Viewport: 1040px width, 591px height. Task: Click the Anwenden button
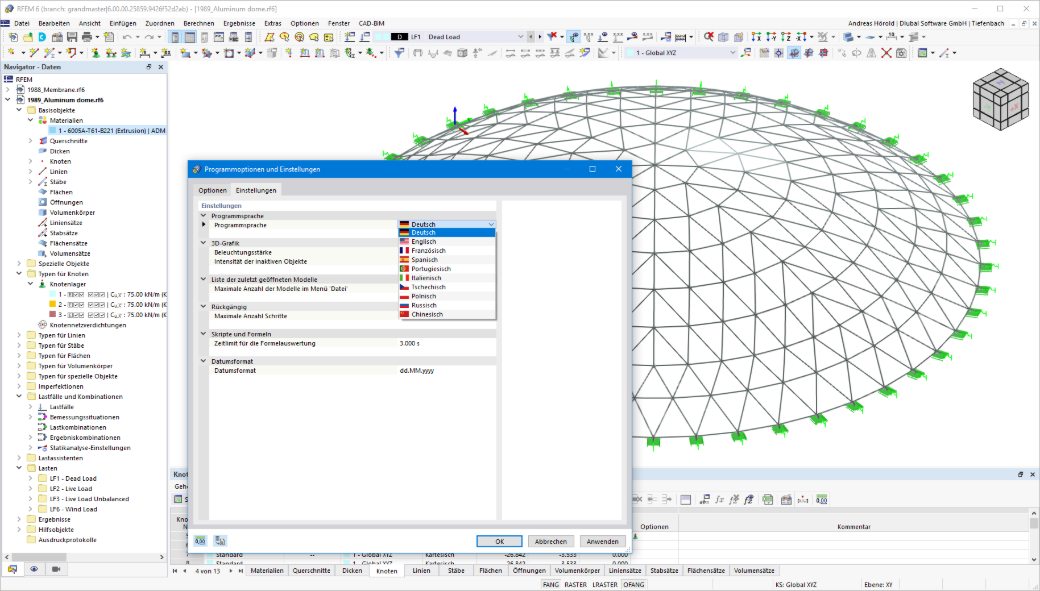pyautogui.click(x=602, y=541)
